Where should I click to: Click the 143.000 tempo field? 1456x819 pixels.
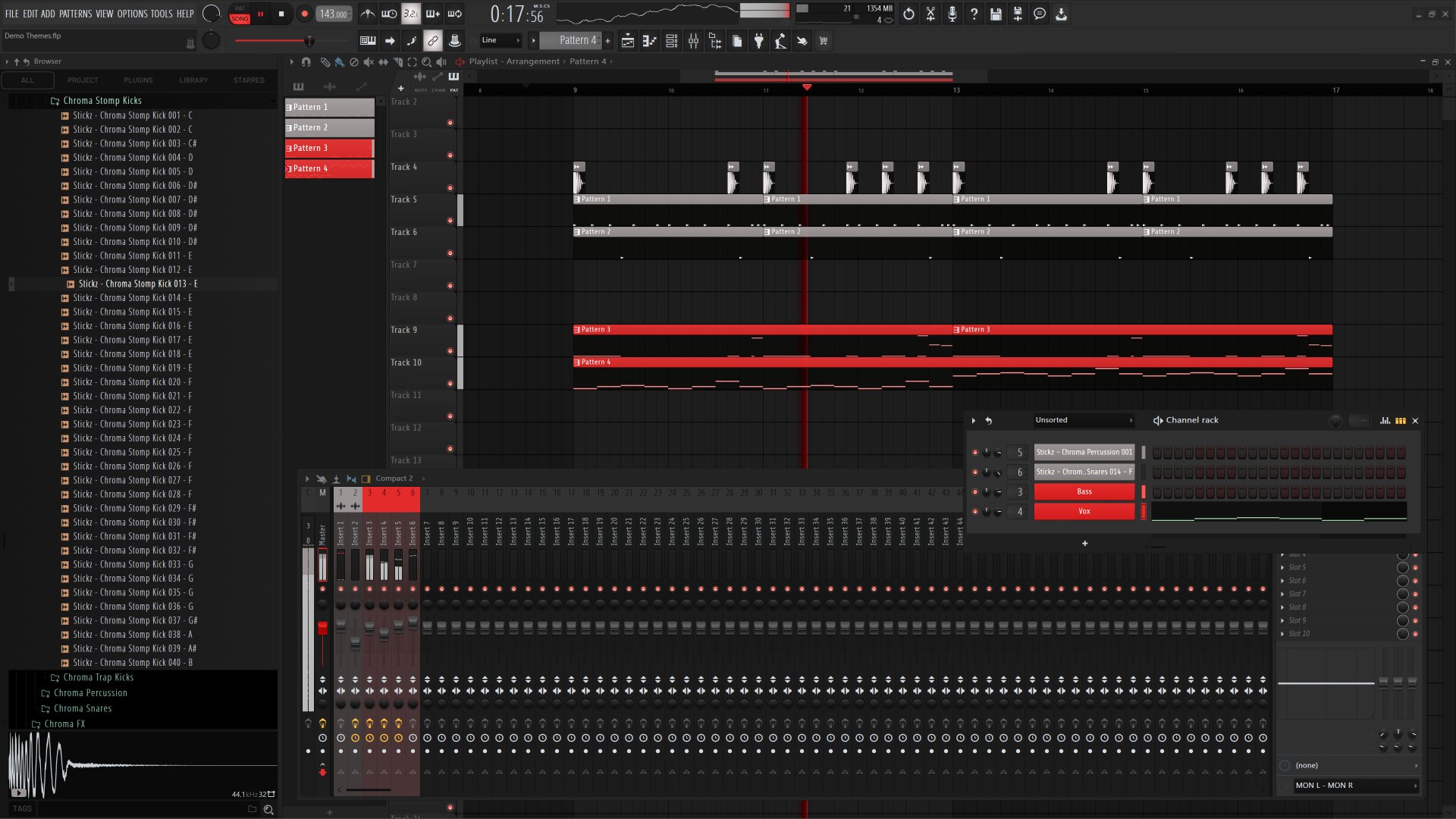(x=334, y=14)
